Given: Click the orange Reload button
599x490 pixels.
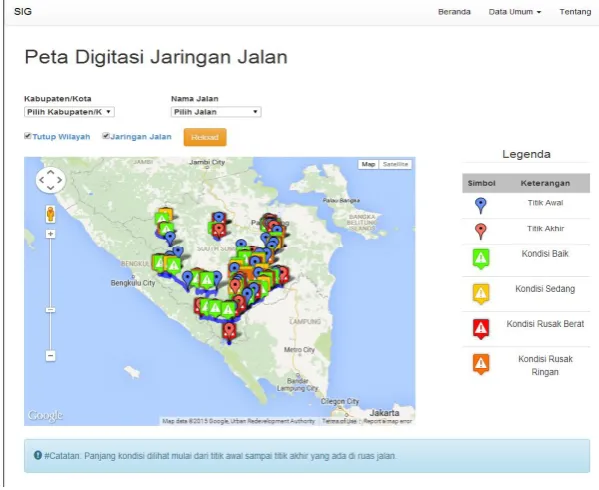Looking at the screenshot, I should pyautogui.click(x=205, y=137).
